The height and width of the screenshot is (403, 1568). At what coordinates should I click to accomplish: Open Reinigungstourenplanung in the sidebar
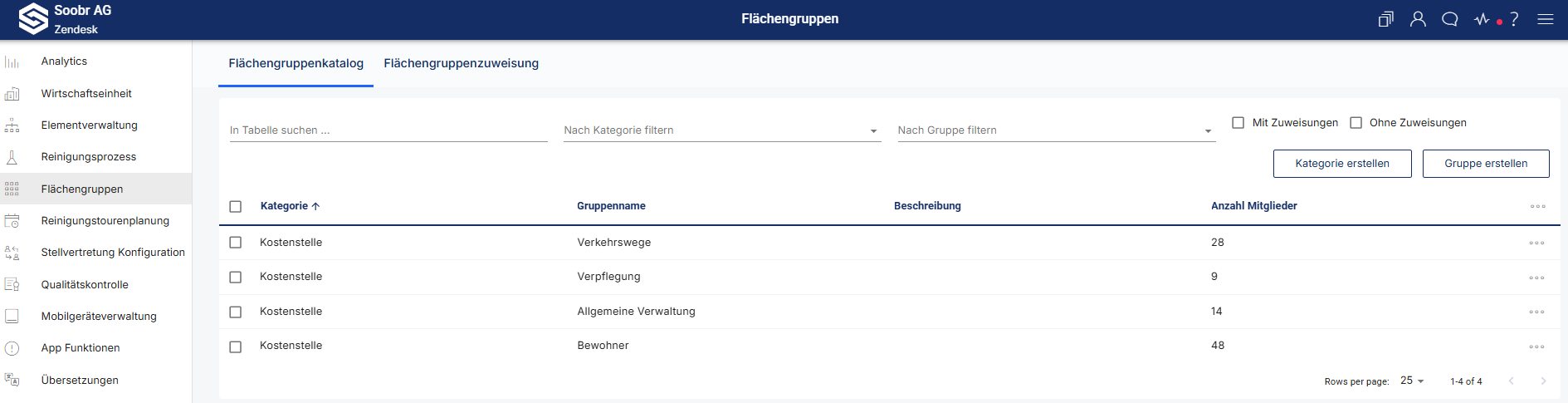105,221
